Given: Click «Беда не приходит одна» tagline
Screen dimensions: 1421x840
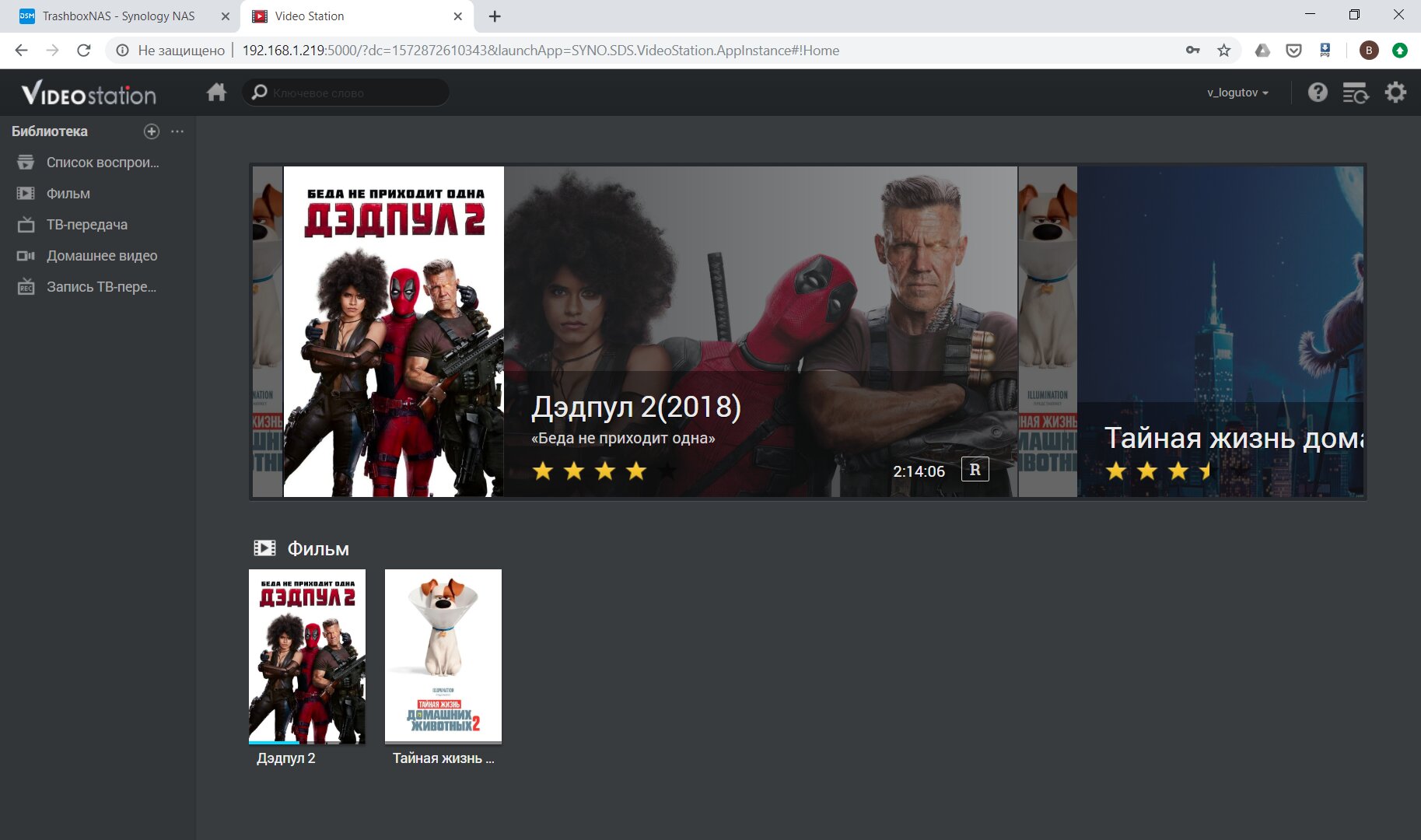Looking at the screenshot, I should point(623,438).
